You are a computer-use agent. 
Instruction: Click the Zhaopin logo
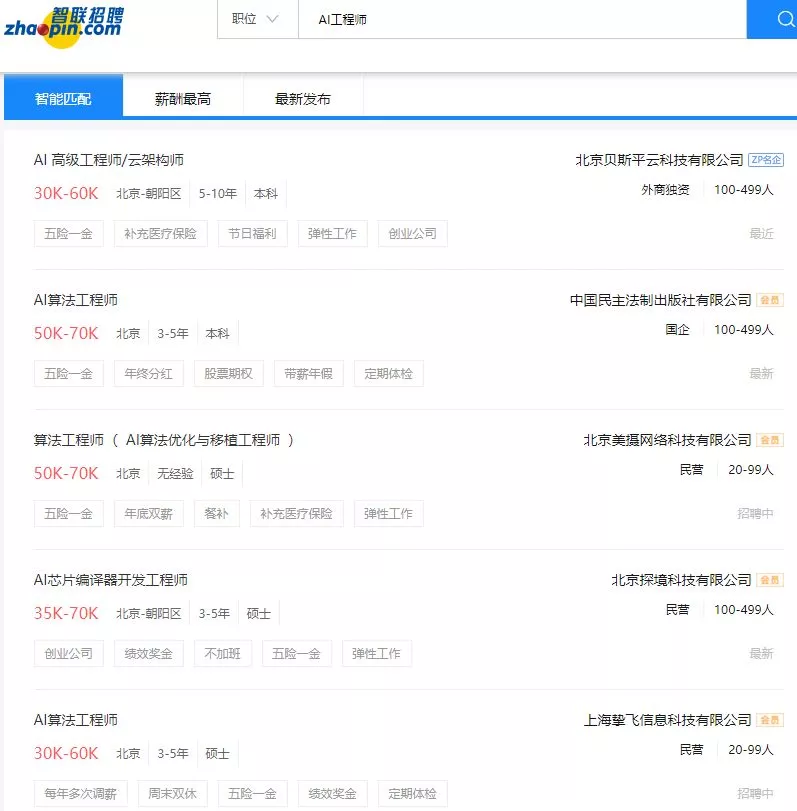(62, 20)
